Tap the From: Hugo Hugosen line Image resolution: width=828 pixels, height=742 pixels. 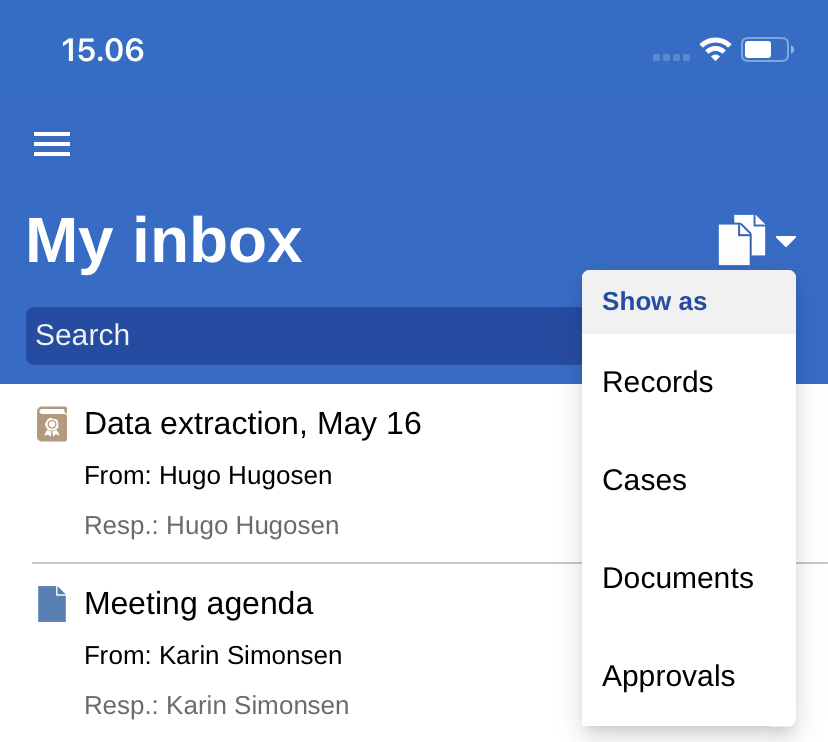pos(208,476)
